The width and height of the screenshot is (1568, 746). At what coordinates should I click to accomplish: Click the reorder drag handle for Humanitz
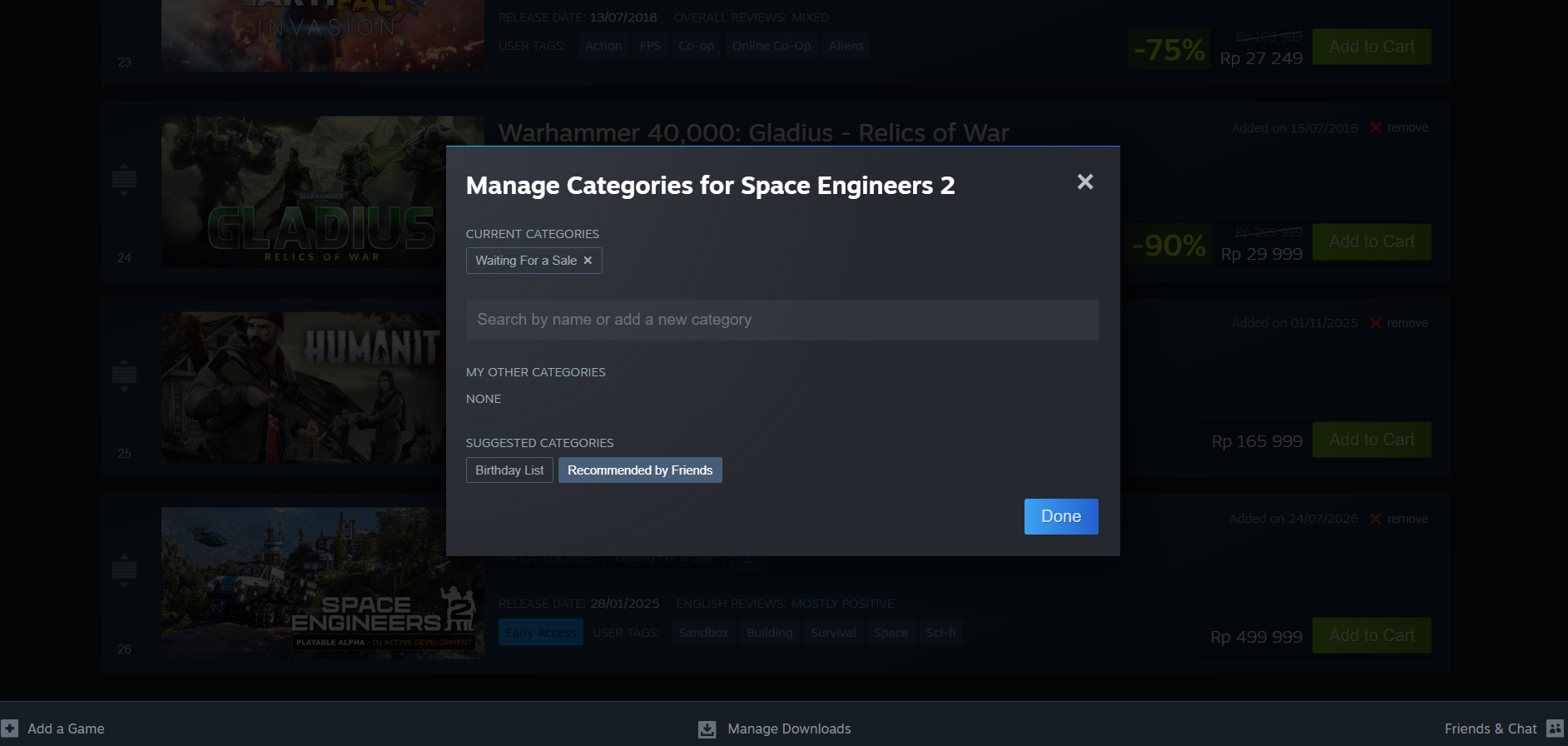tap(124, 375)
